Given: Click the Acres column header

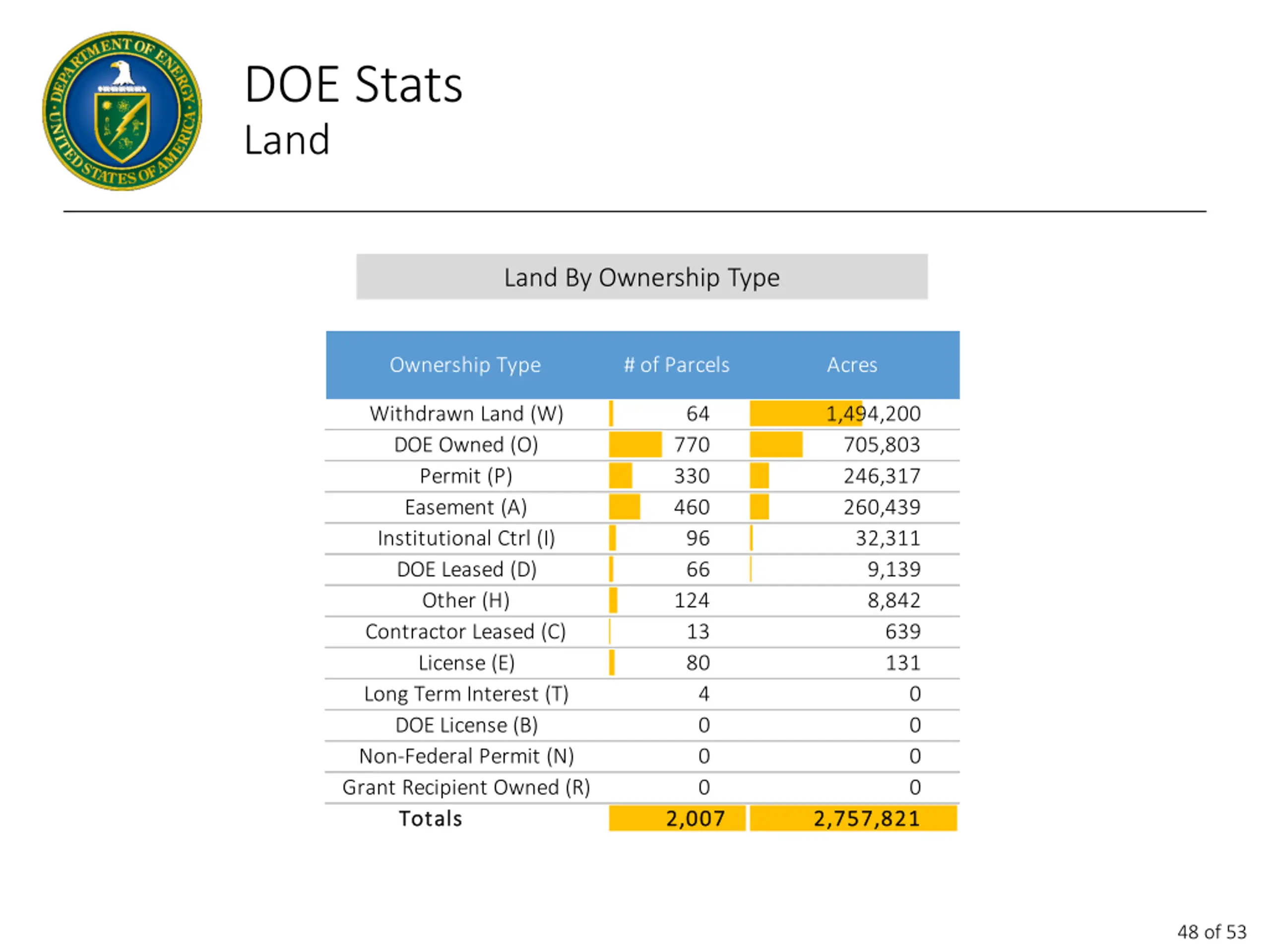Looking at the screenshot, I should (x=852, y=365).
